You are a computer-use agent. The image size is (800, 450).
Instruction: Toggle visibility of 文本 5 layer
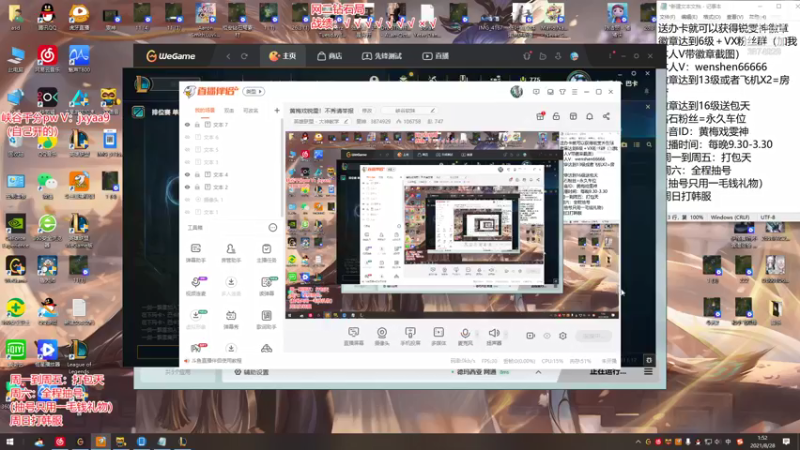click(x=187, y=149)
